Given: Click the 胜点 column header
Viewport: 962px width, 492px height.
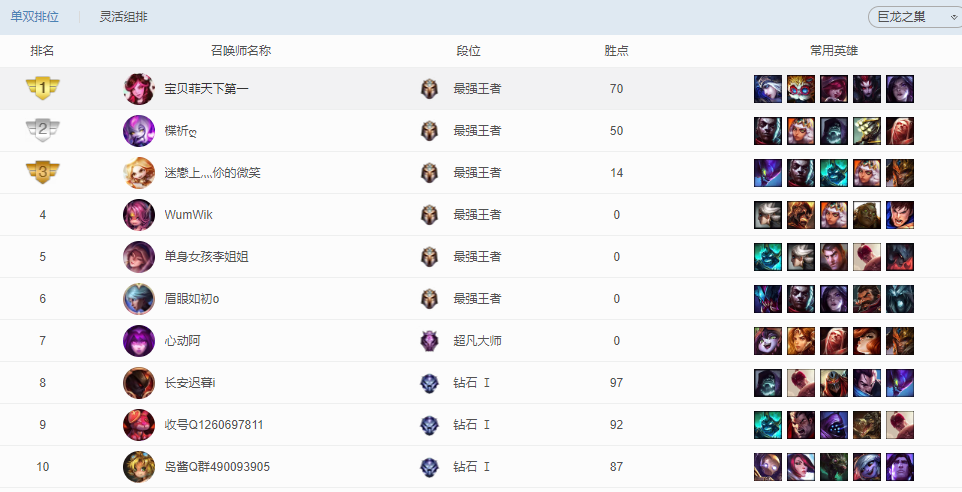Looking at the screenshot, I should coord(616,51).
